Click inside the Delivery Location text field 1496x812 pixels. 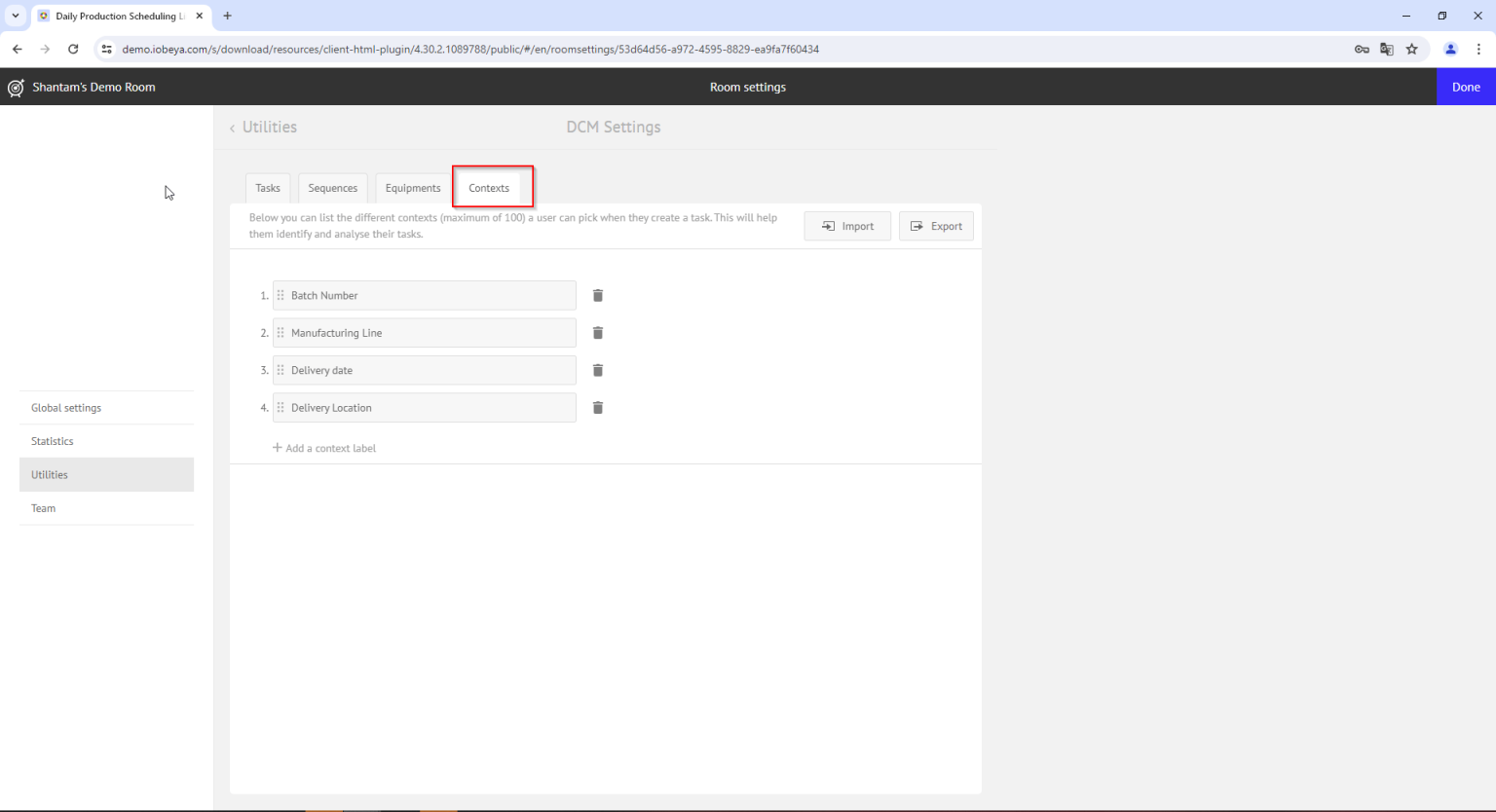pos(429,407)
